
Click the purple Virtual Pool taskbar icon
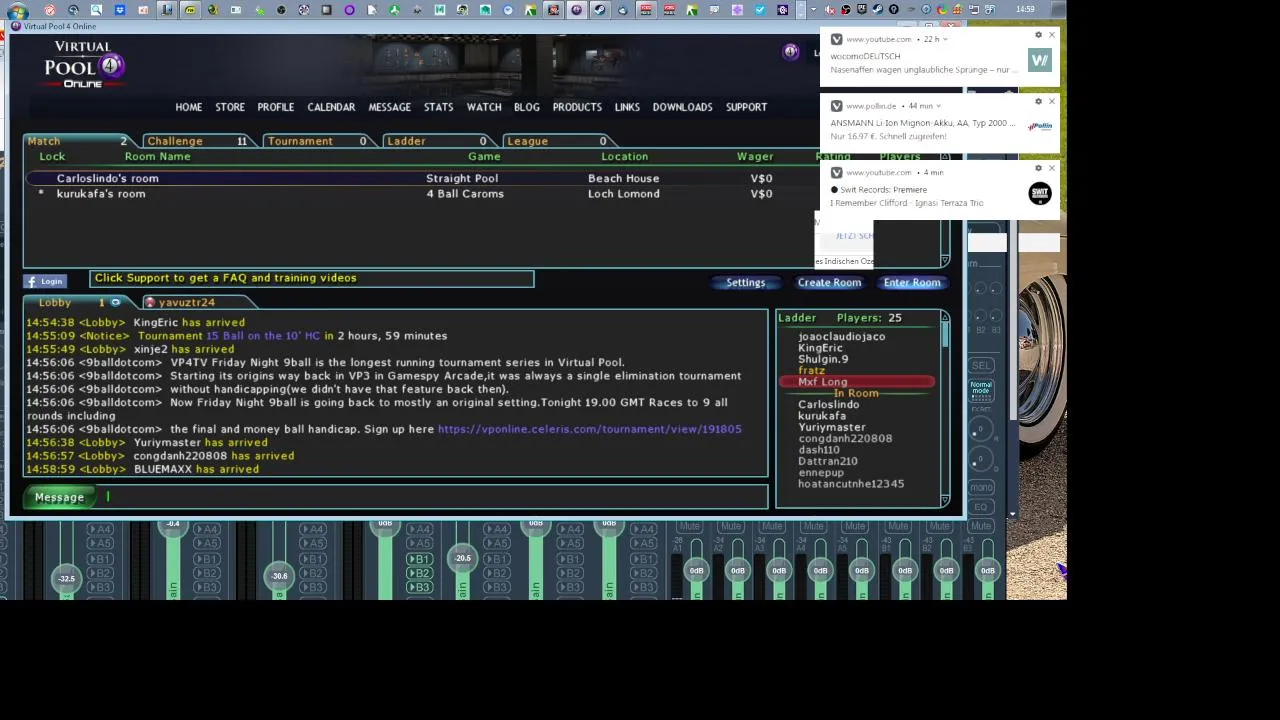577,10
